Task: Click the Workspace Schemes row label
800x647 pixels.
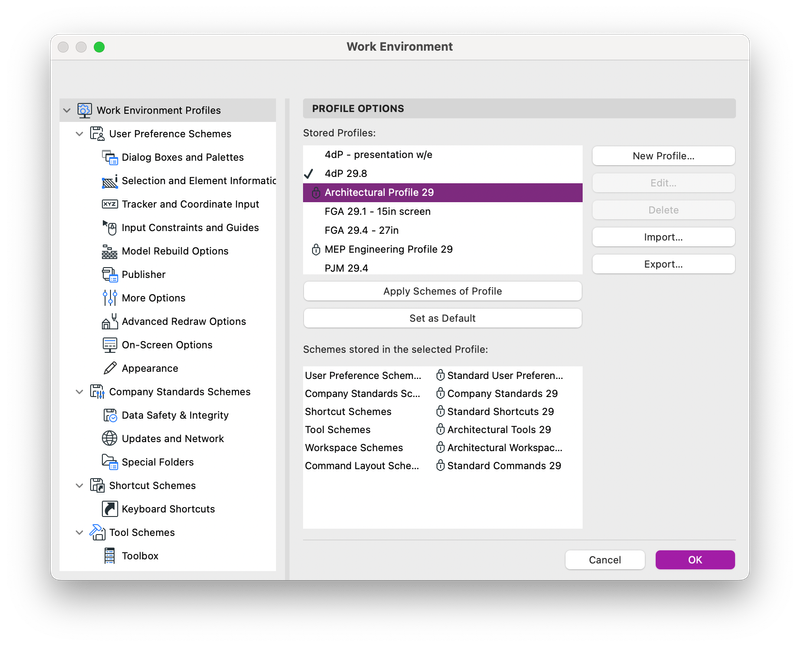Action: 354,447
